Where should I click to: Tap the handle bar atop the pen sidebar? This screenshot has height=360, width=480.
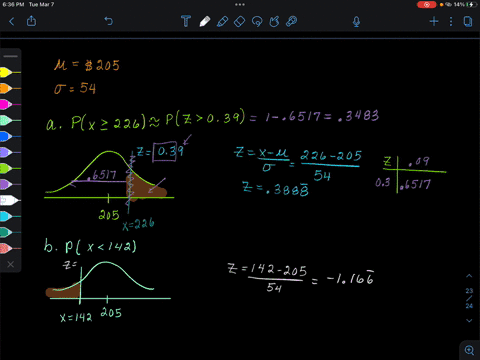[11, 56]
